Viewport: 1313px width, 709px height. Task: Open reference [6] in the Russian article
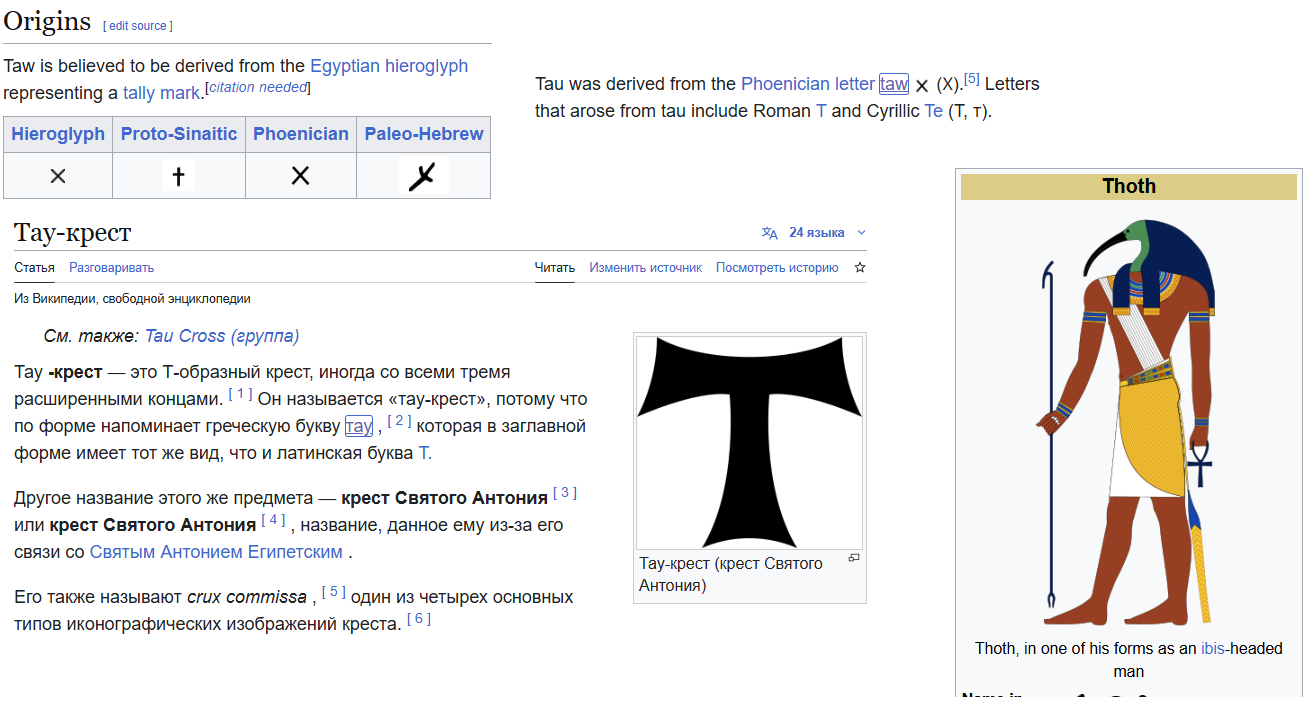(x=419, y=618)
